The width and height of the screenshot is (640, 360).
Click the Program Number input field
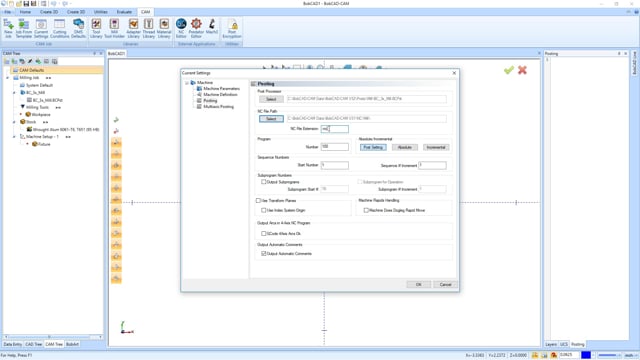click(335, 147)
